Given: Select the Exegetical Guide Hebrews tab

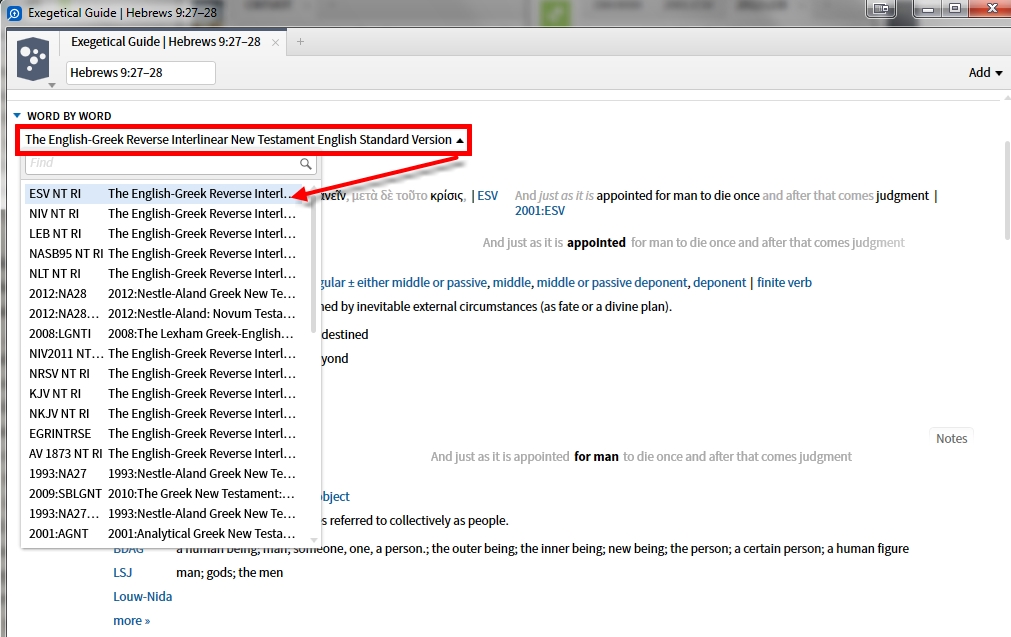Looking at the screenshot, I should point(166,42).
